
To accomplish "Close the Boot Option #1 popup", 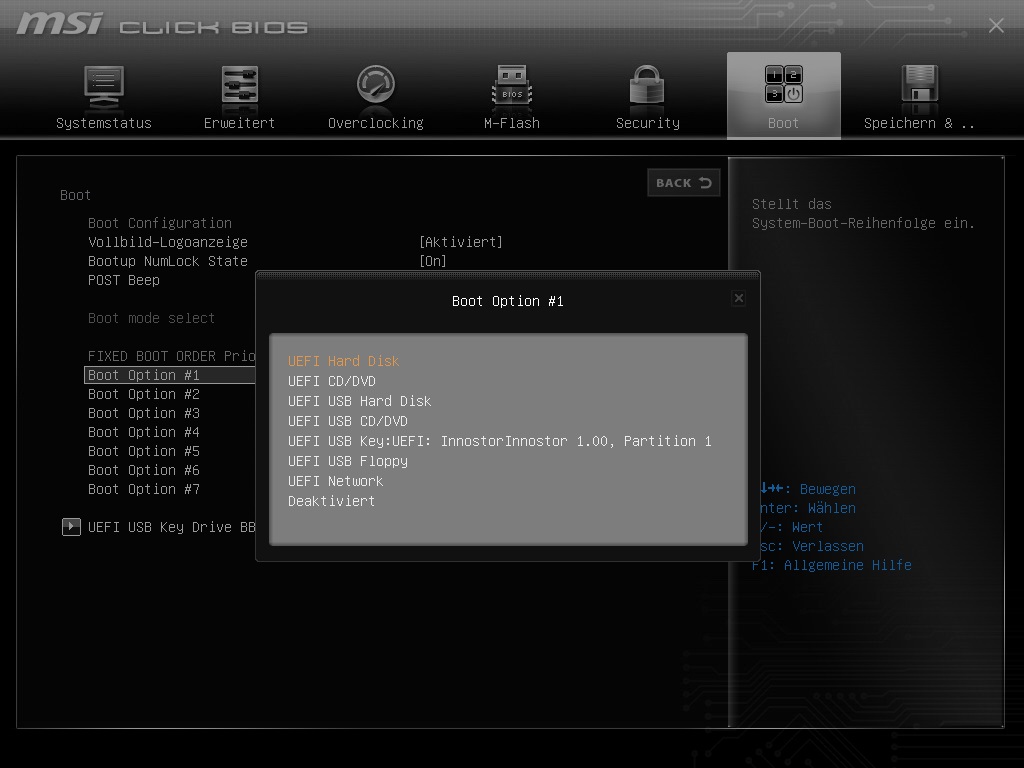I will [x=739, y=298].
